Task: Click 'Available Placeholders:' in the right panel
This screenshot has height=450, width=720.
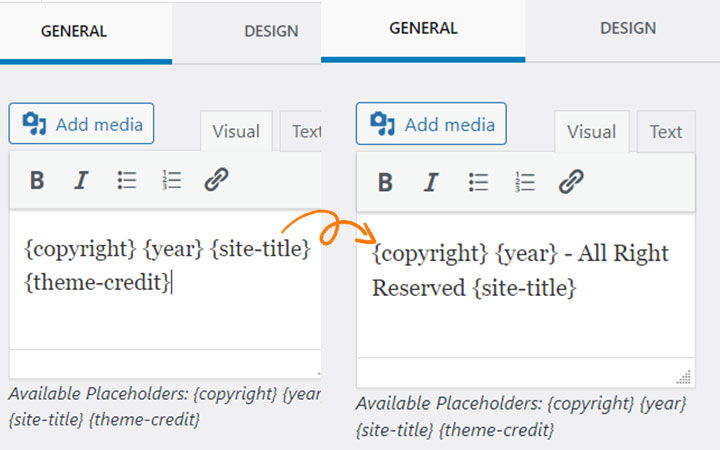Action: 449,404
